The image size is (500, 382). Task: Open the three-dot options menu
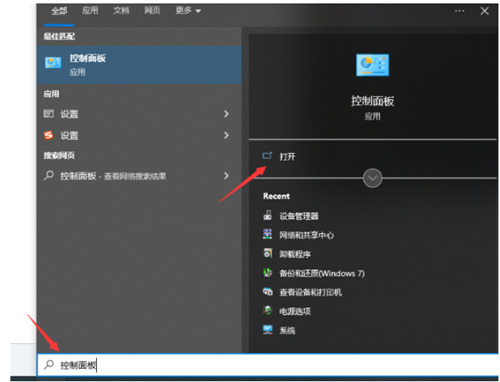click(459, 11)
